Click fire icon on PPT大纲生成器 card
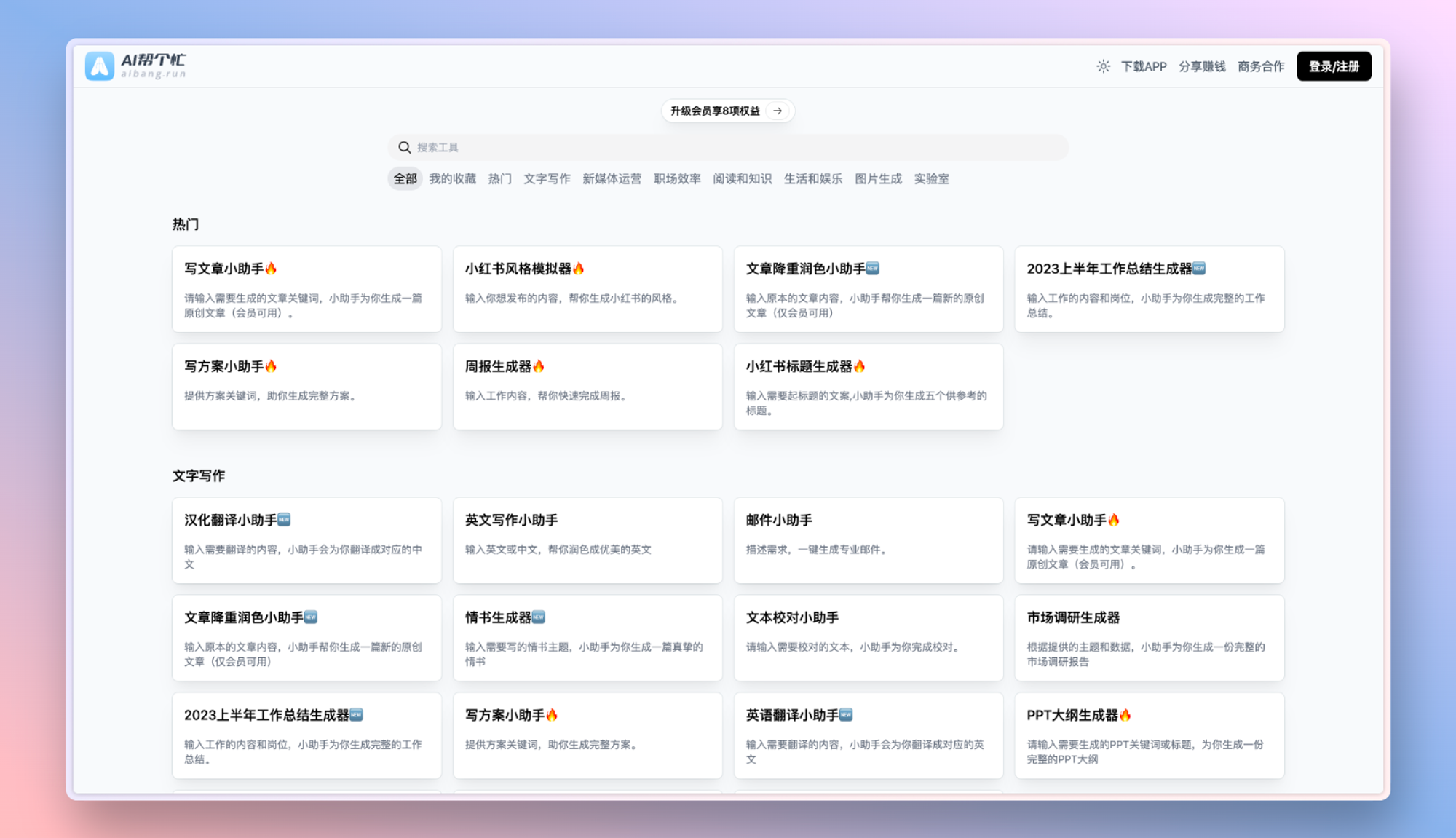 [x=1125, y=715]
